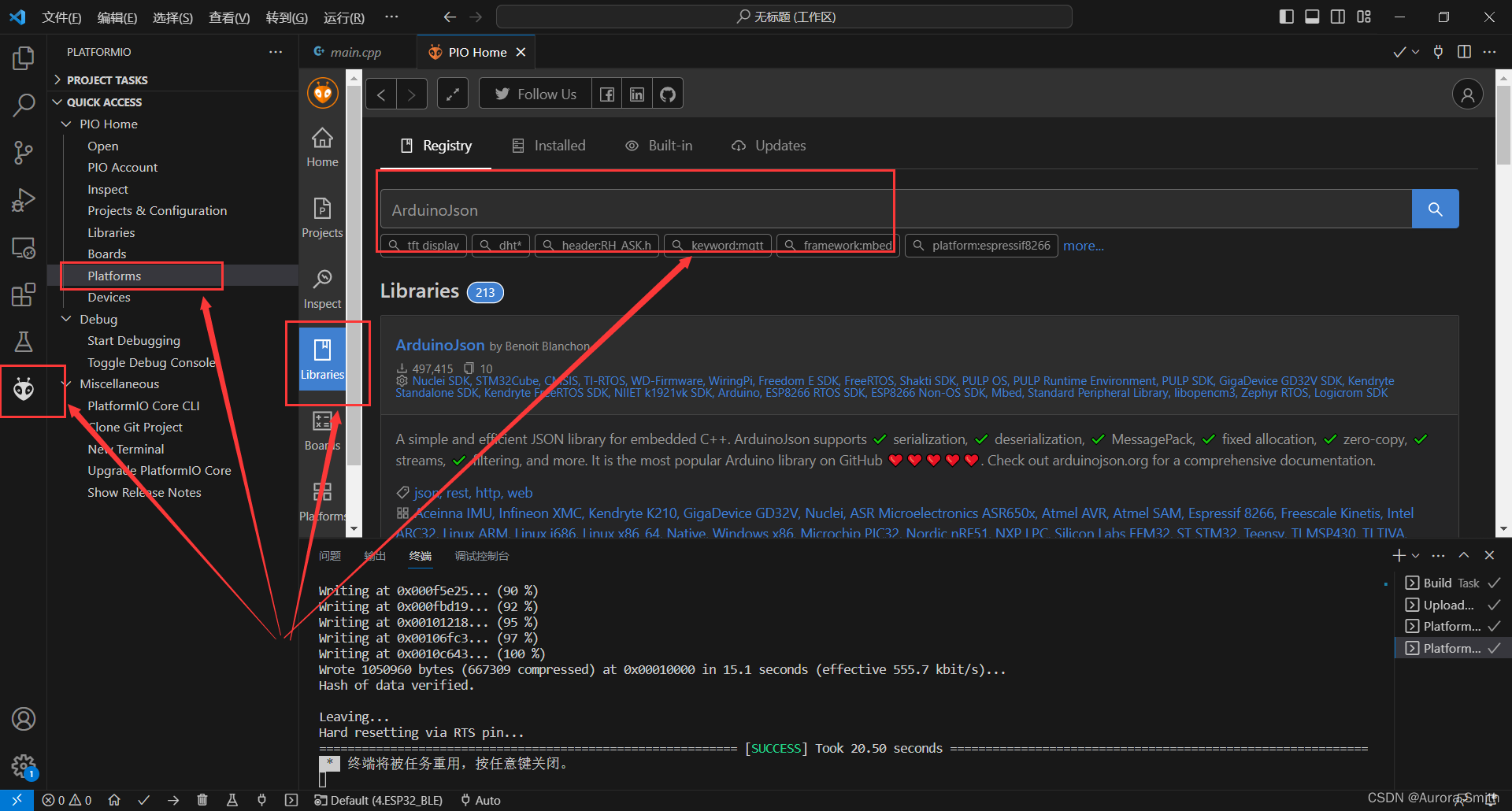Click the PIO Home Home icon
Screen dimensions: 1512x811
coord(322,147)
